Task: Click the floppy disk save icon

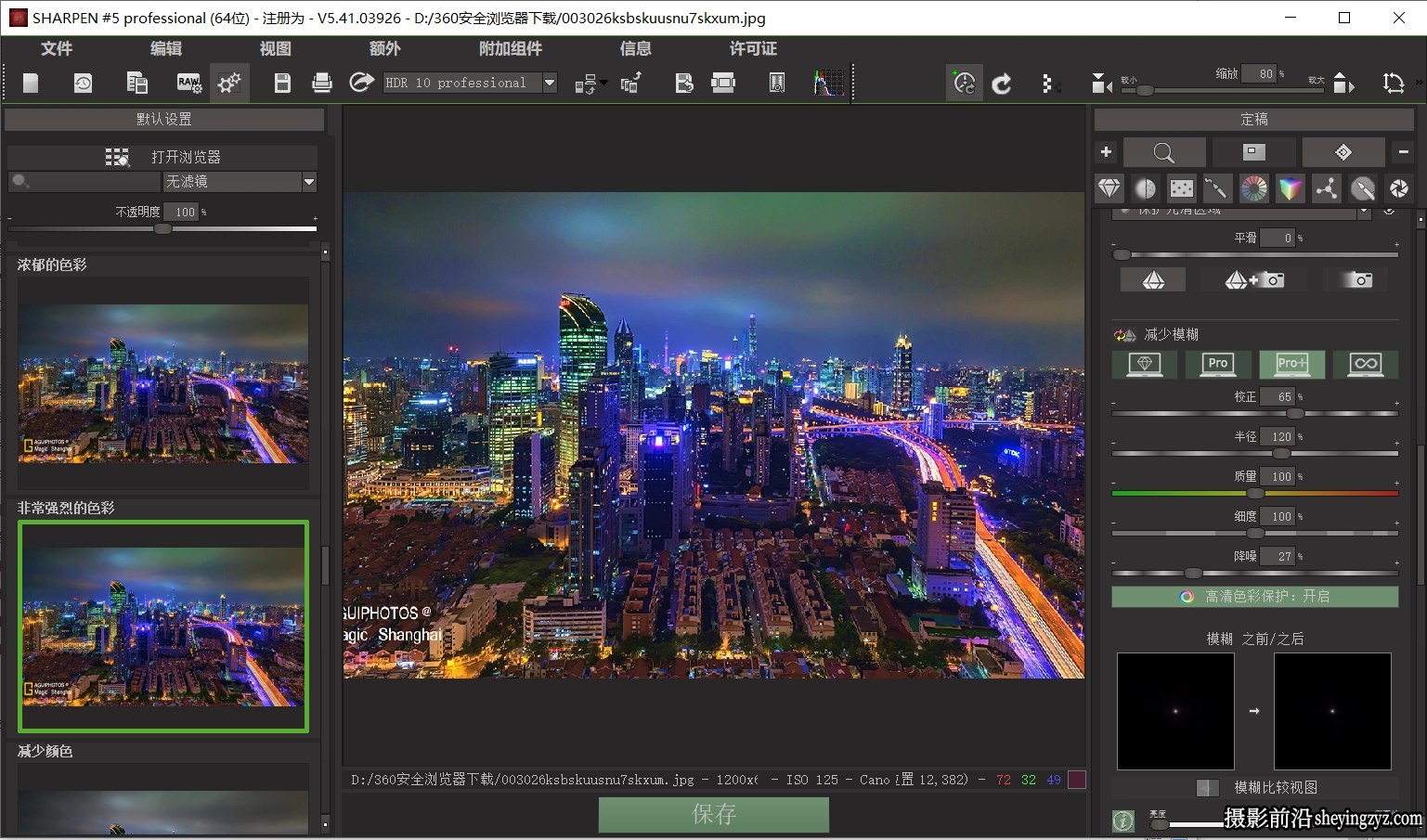Action: coord(282,84)
